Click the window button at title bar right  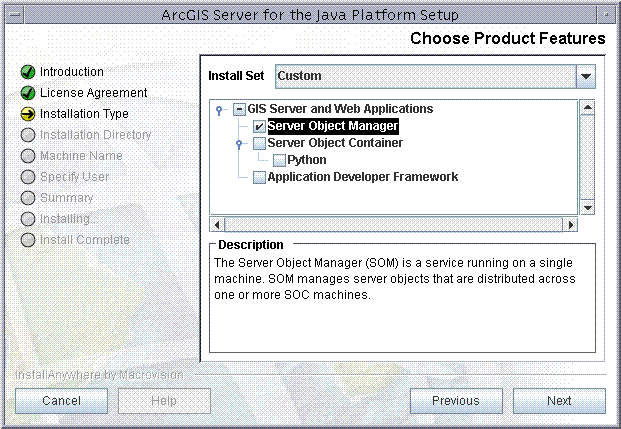pyautogui.click(x=606, y=15)
